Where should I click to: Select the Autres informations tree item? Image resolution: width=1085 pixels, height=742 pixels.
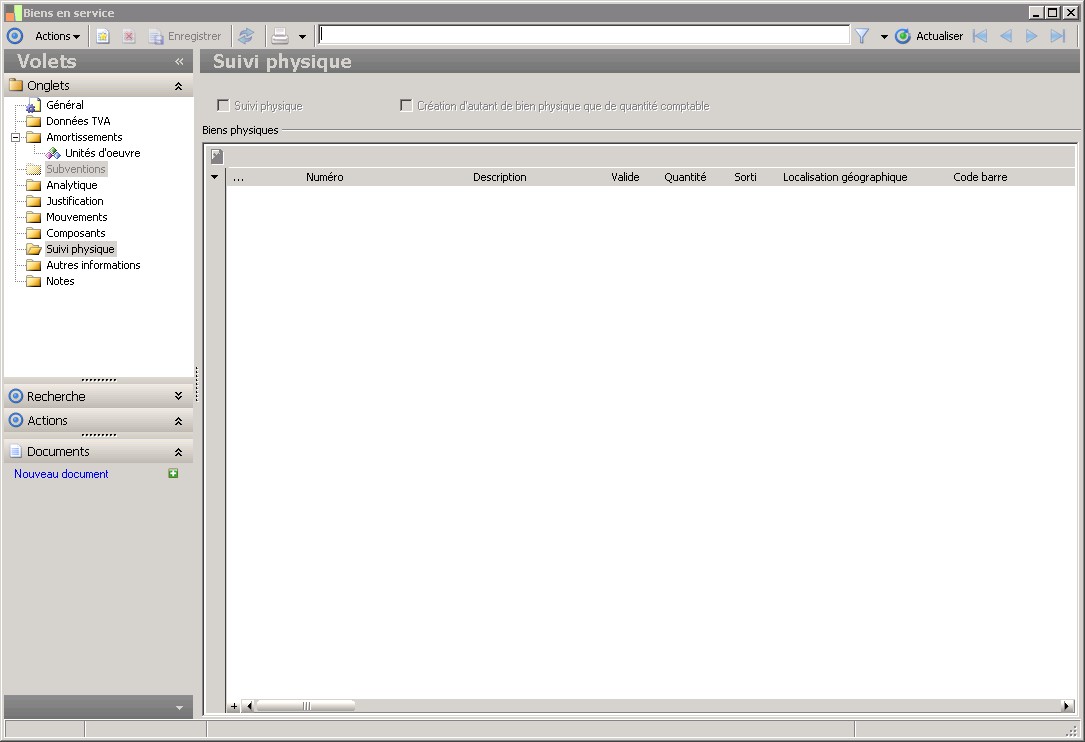(x=93, y=265)
